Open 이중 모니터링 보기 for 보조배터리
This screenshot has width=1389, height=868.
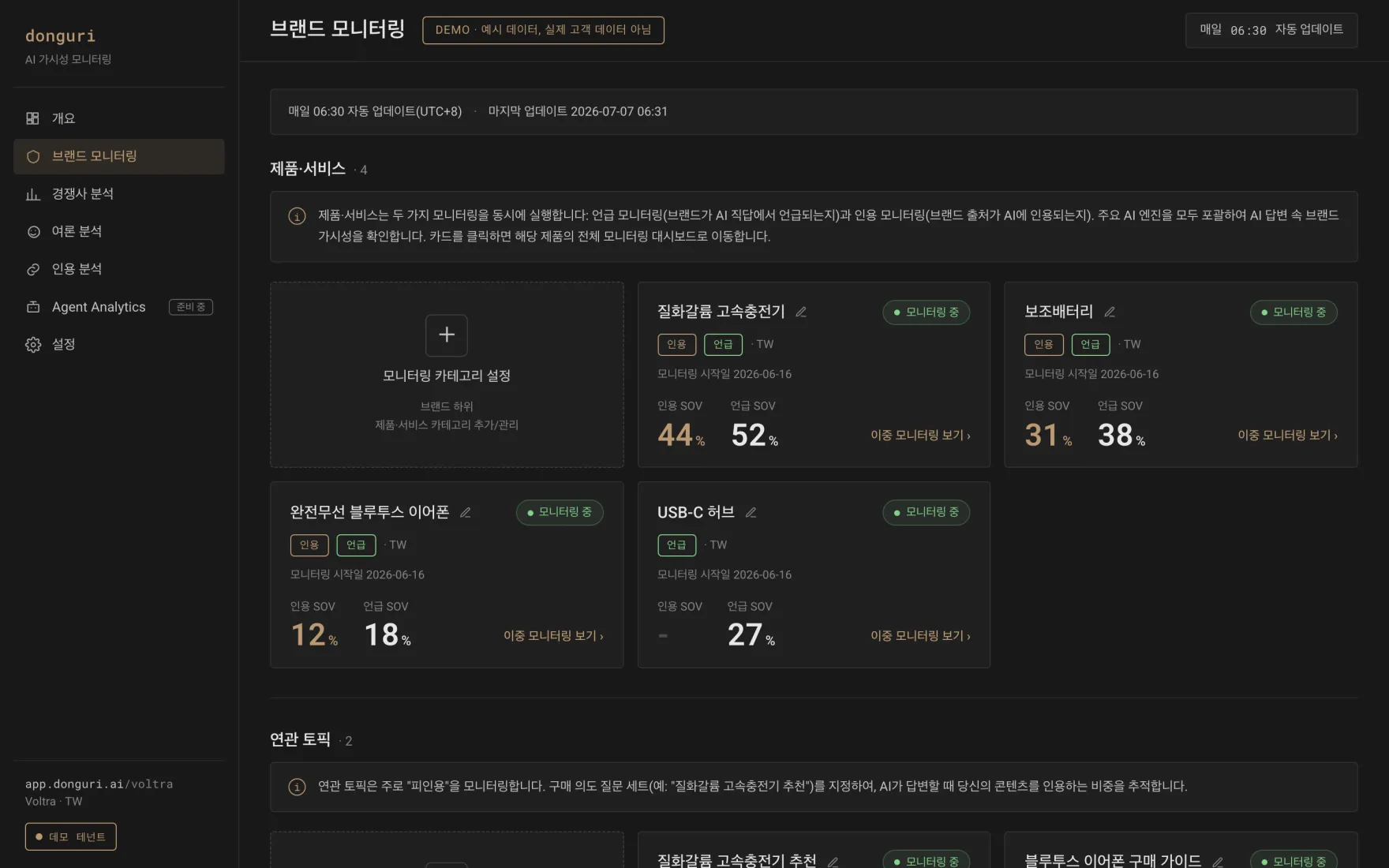[1287, 436]
